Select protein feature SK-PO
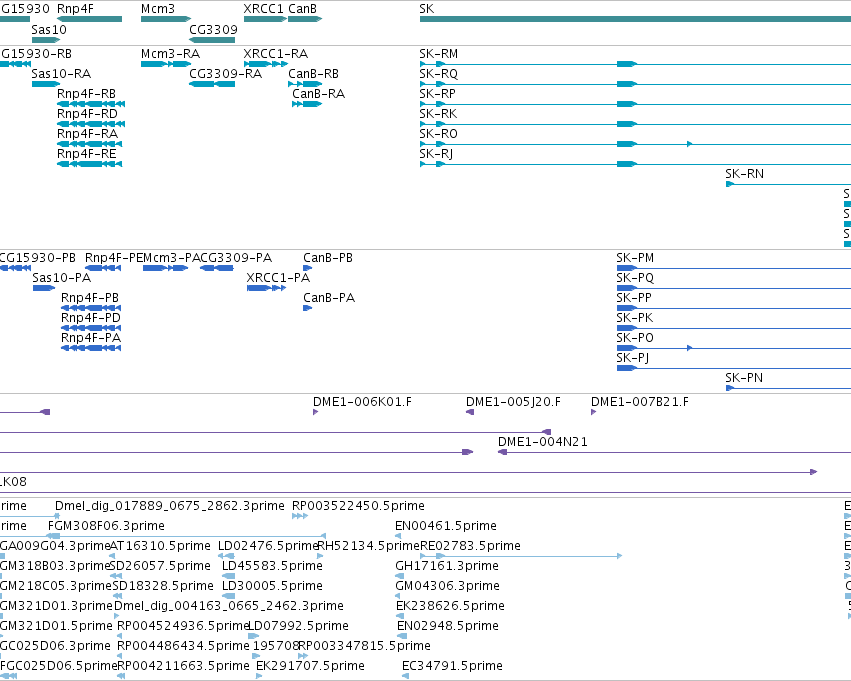The image size is (851, 681). (x=734, y=348)
